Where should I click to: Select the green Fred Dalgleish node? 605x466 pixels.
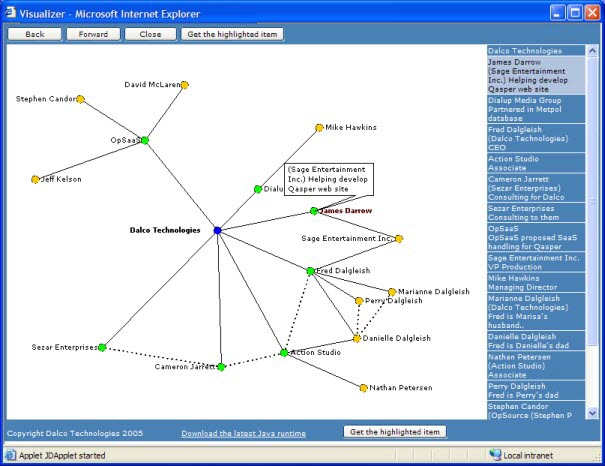tap(310, 271)
